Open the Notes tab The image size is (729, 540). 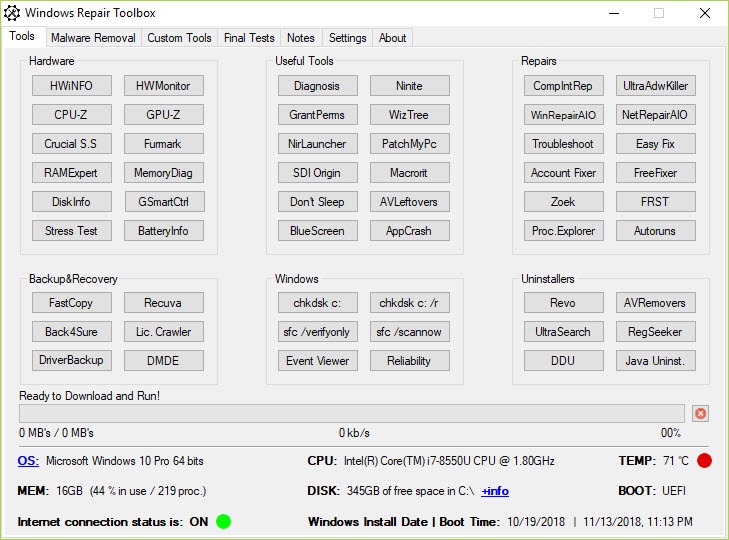point(300,38)
